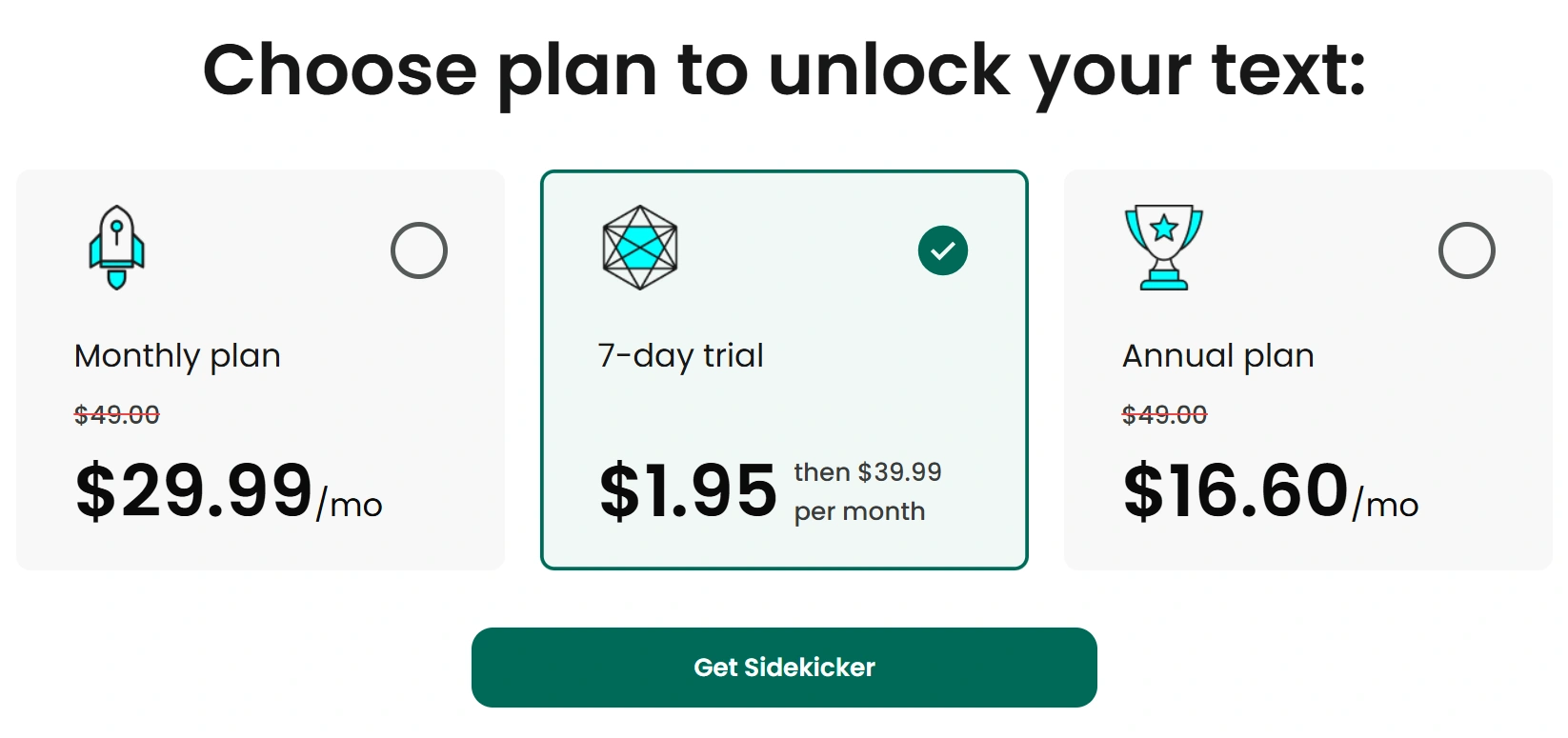Click the trophy icon on Annual plan
The image size is (1568, 738).
click(1163, 248)
